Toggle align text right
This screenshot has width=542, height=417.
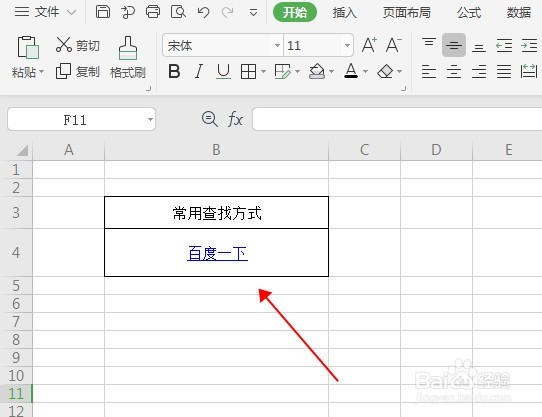coord(479,72)
